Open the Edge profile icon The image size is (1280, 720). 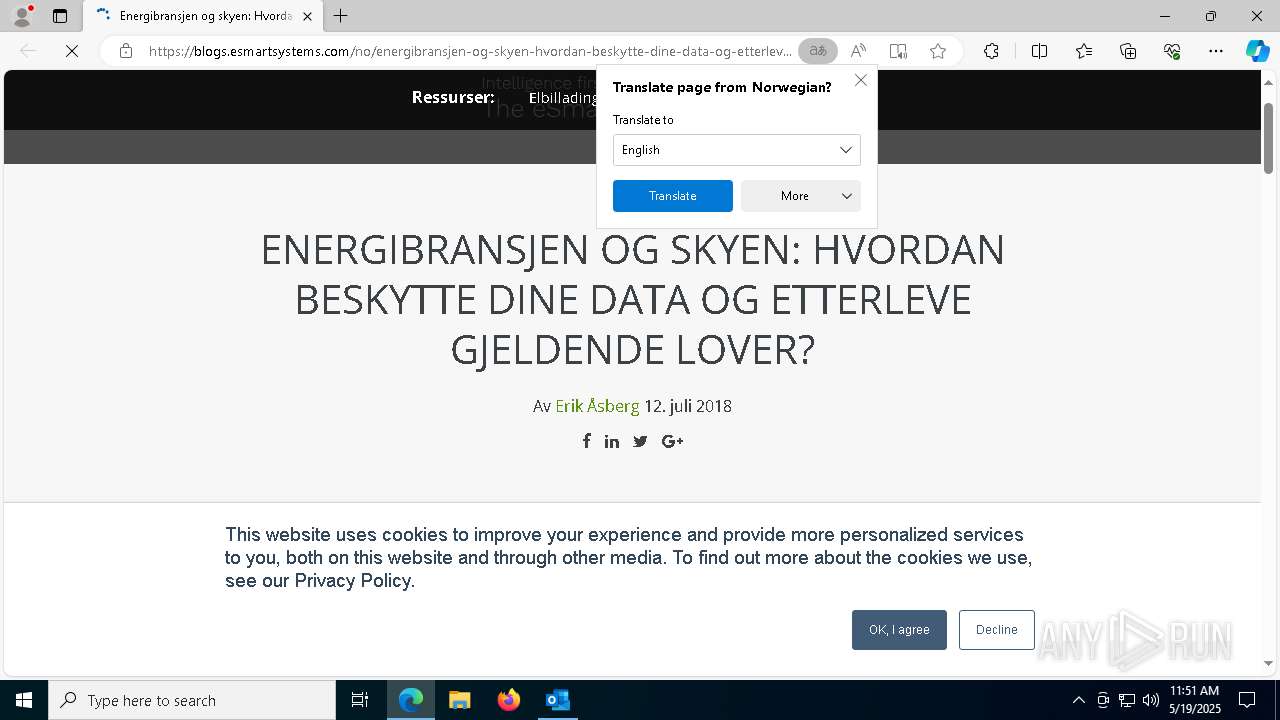(21, 16)
